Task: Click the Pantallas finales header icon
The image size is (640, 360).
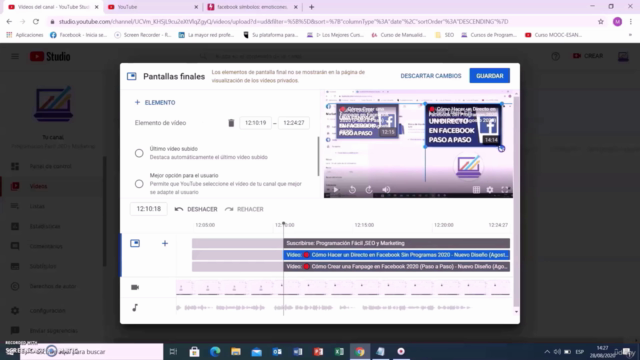Action: pos(131,76)
